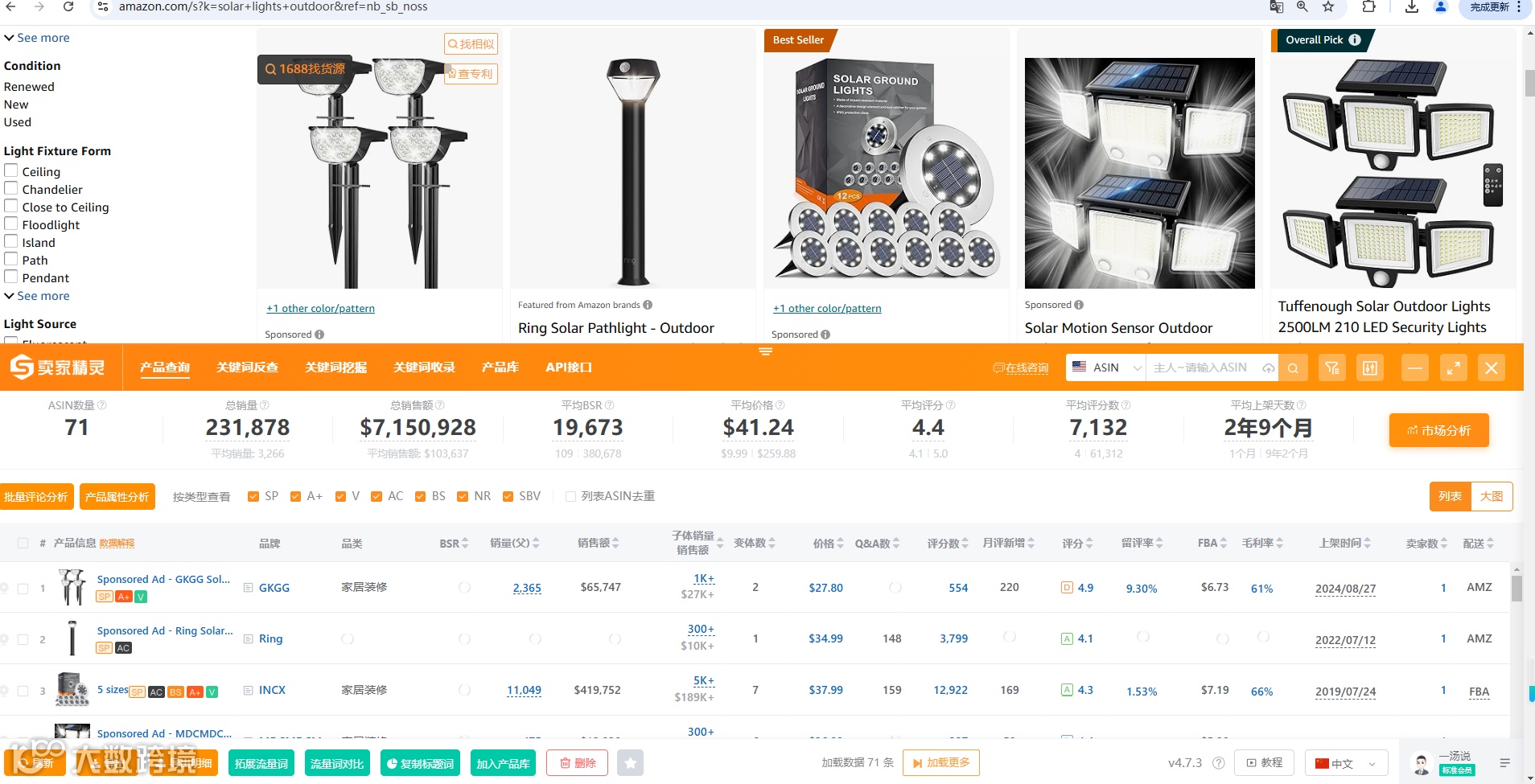The image size is (1535, 784).
Task: Open the filter funnel icon in orange toolbar
Action: [1332, 368]
